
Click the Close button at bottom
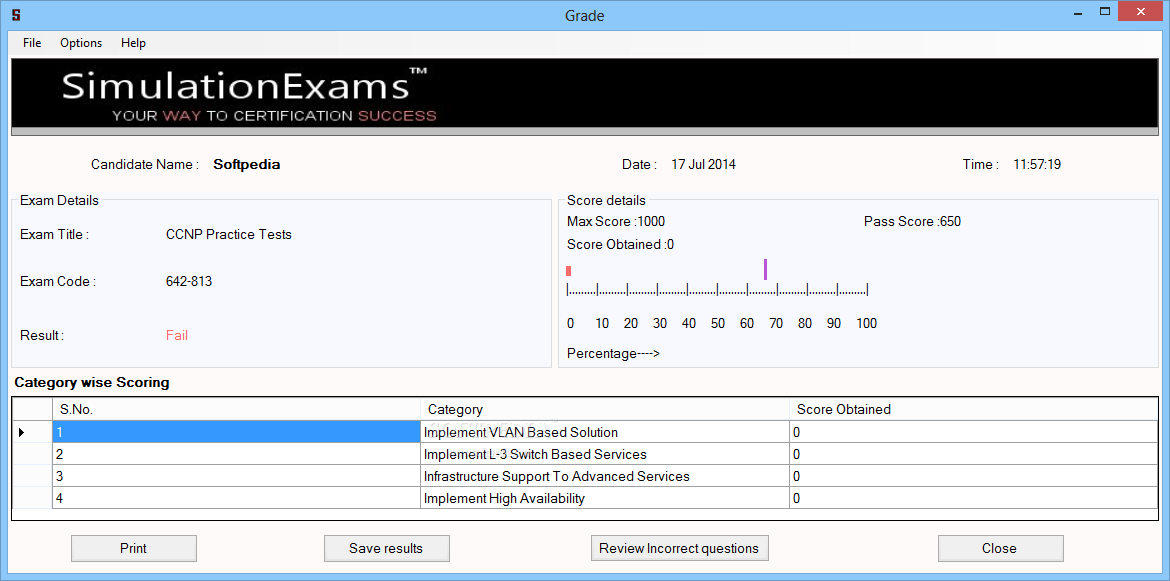pos(1000,548)
